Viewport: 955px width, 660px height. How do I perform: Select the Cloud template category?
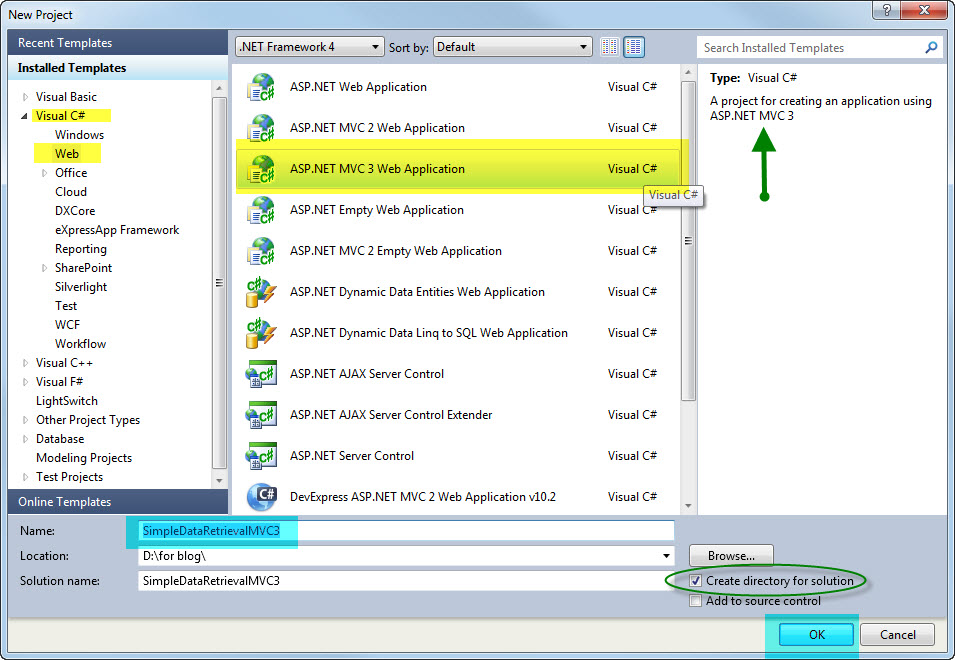[71, 192]
